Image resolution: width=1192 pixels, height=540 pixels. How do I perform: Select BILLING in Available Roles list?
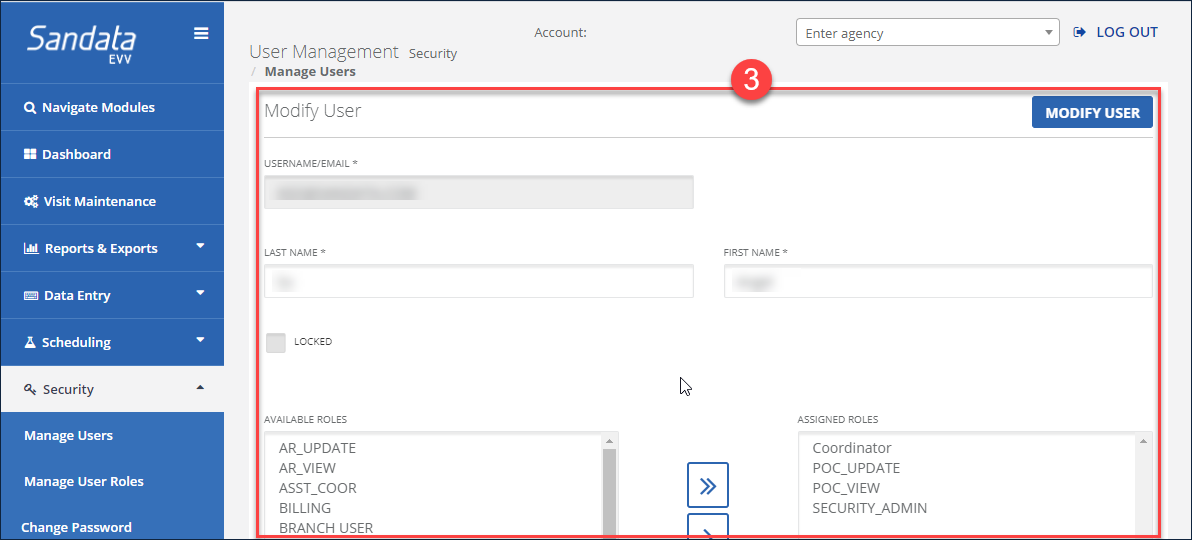tap(305, 508)
